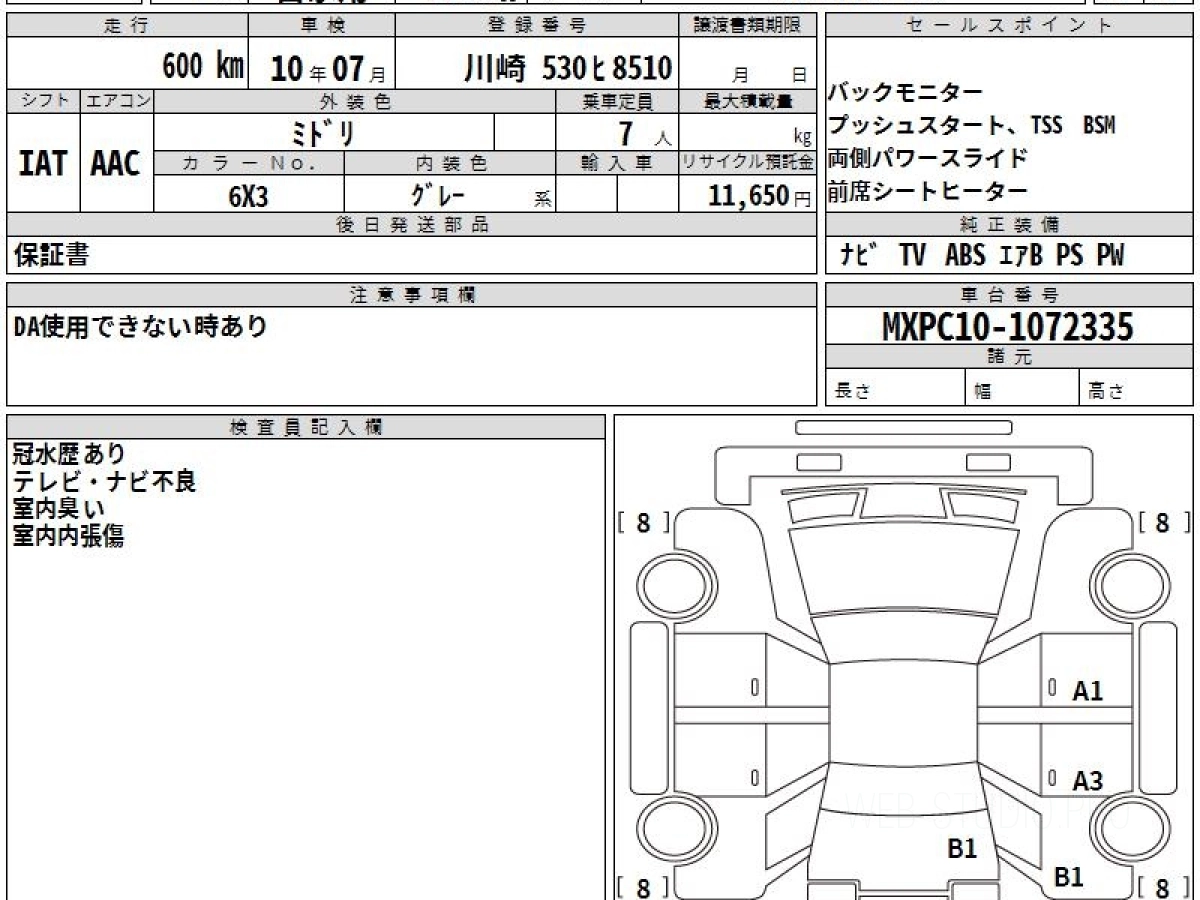Screen dimensions: 1200x900
Task: Select registration number 川崎 530ヒ 8510
Action: (567, 68)
